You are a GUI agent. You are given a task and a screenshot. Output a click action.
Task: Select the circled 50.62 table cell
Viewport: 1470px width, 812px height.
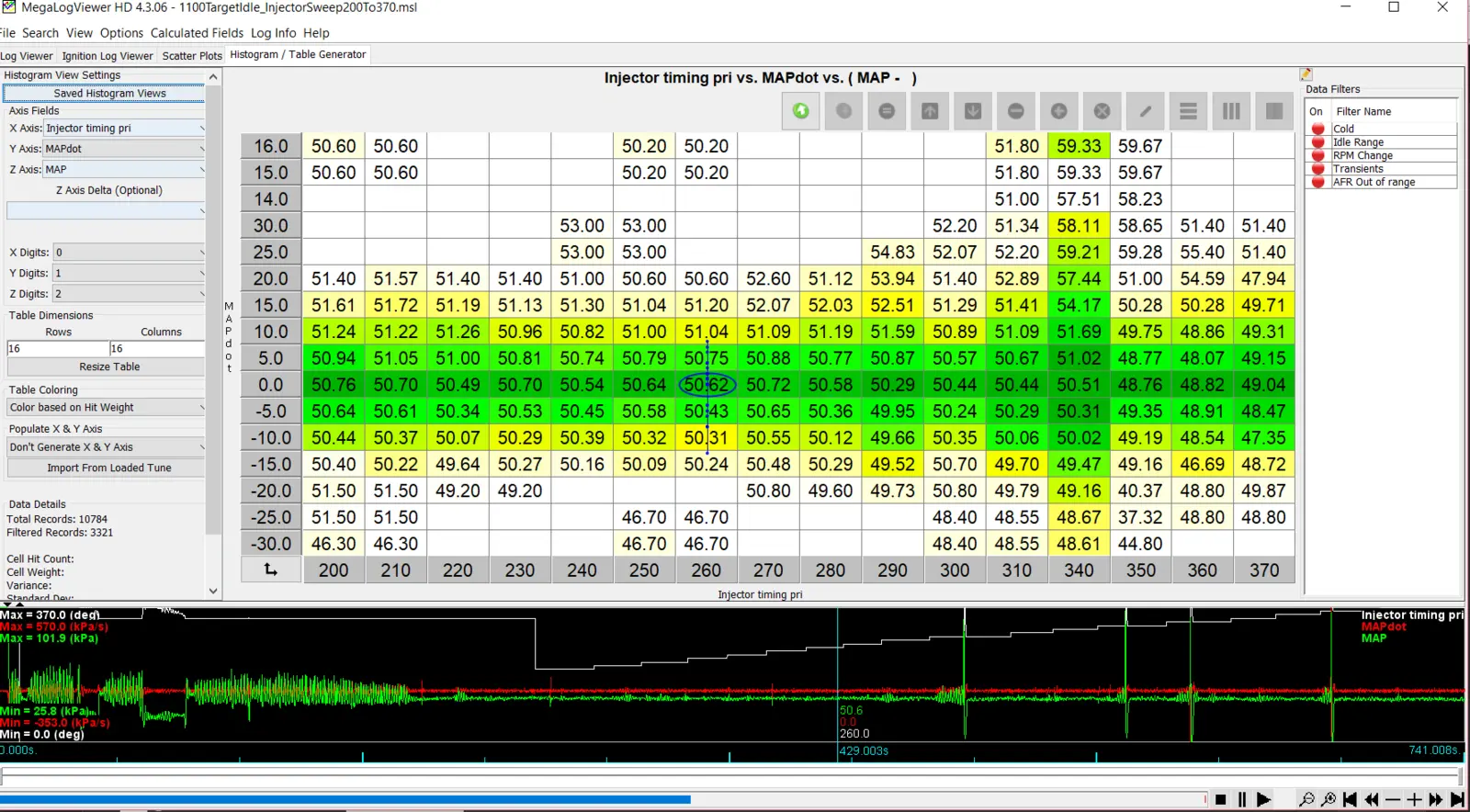706,385
